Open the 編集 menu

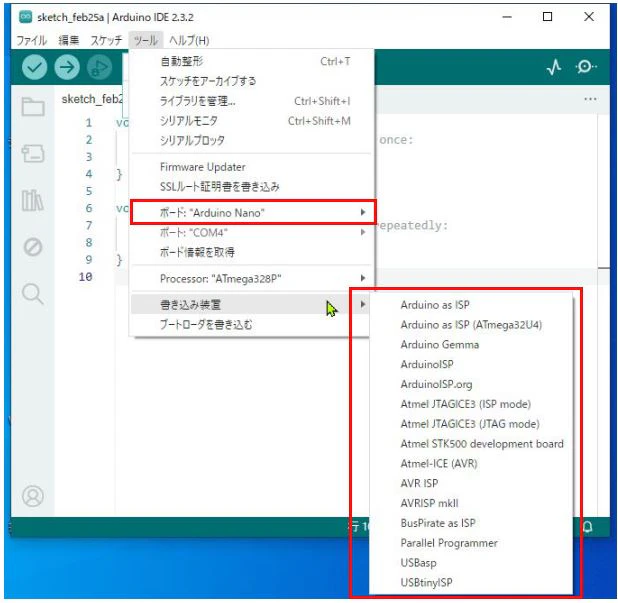point(69,40)
